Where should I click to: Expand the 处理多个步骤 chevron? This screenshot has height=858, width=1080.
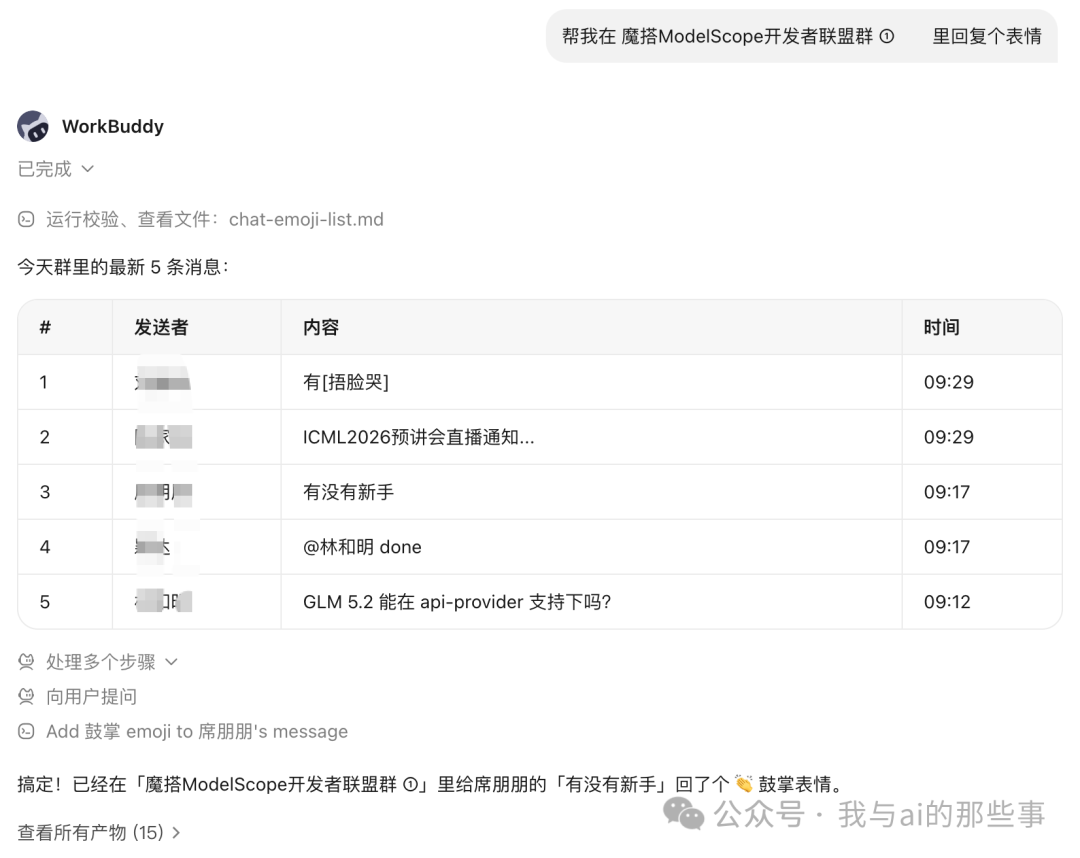(172, 662)
